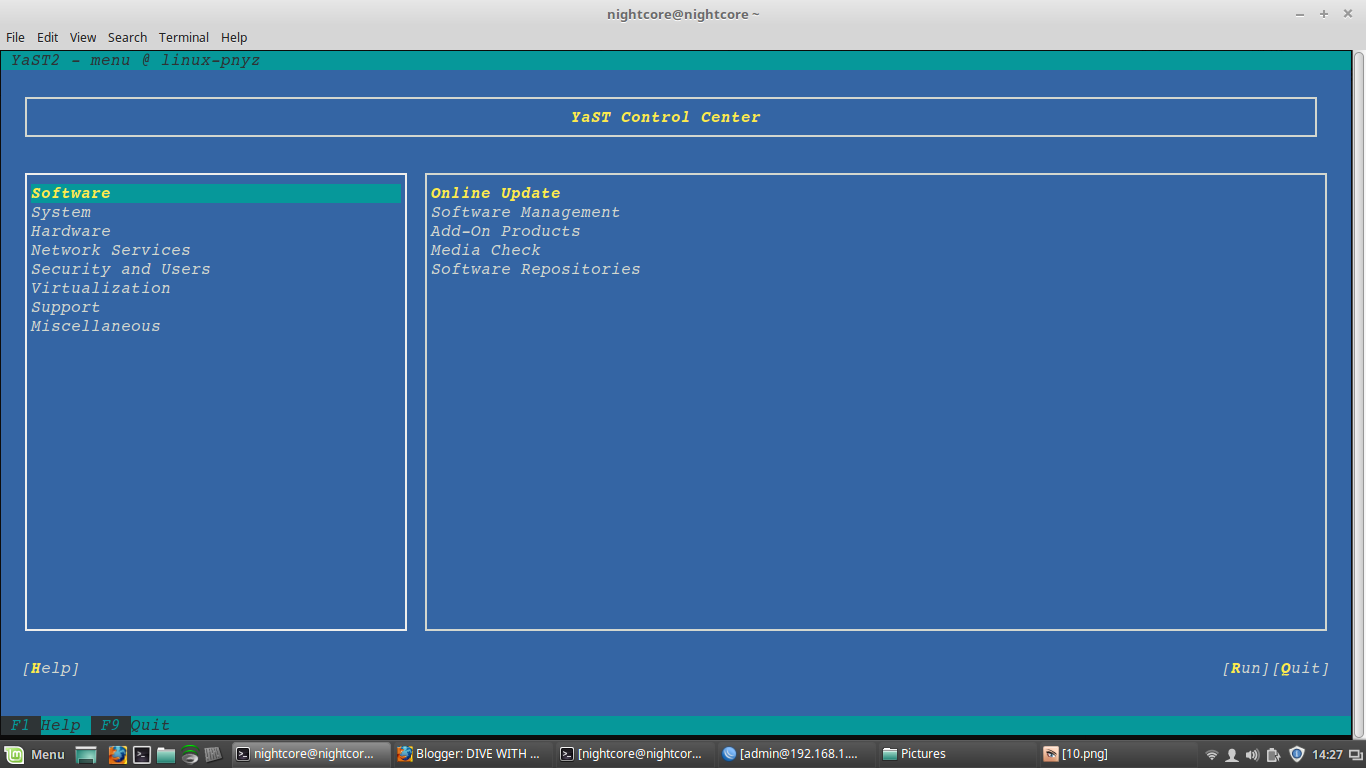Select the Miscellaneous category
Viewport: 1366px width, 768px height.
[95, 326]
